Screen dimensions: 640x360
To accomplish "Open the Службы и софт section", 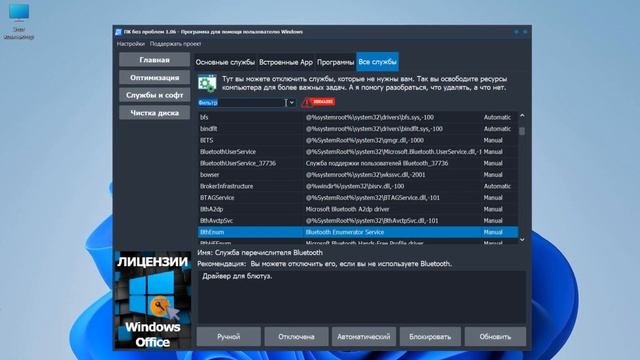I will click(x=154, y=95).
